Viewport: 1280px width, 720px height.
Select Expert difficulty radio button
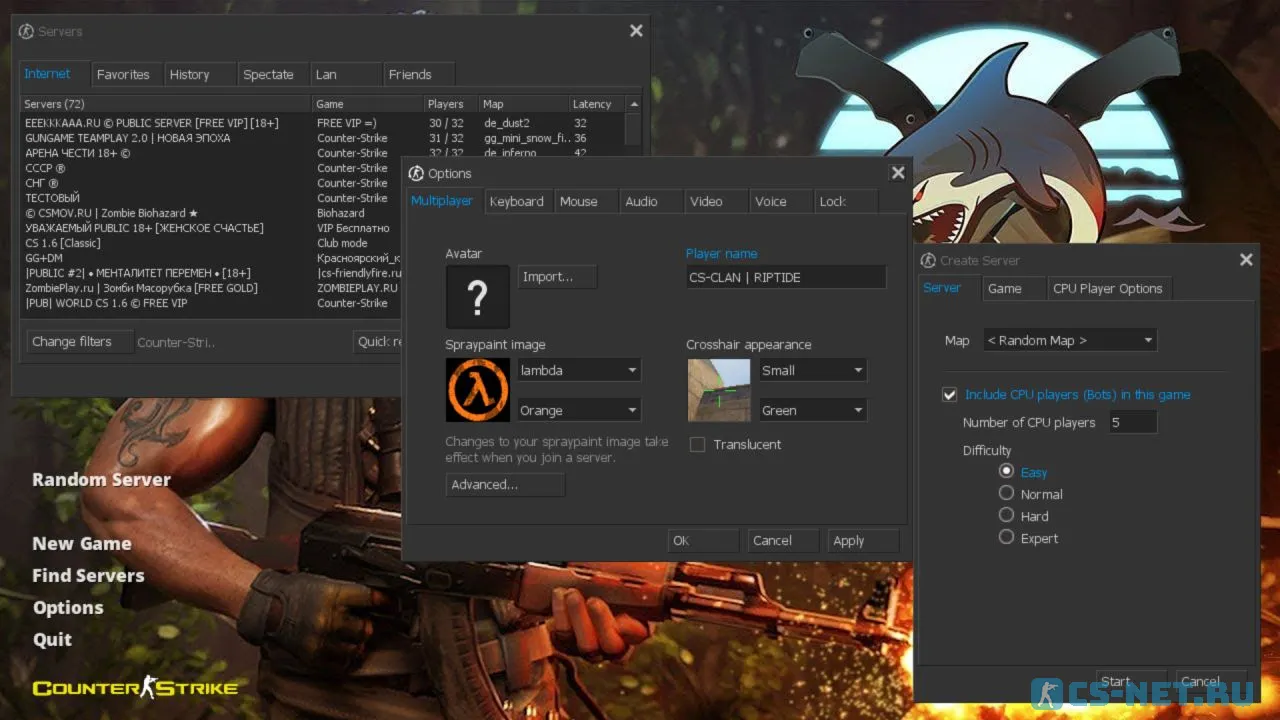[x=1007, y=537]
